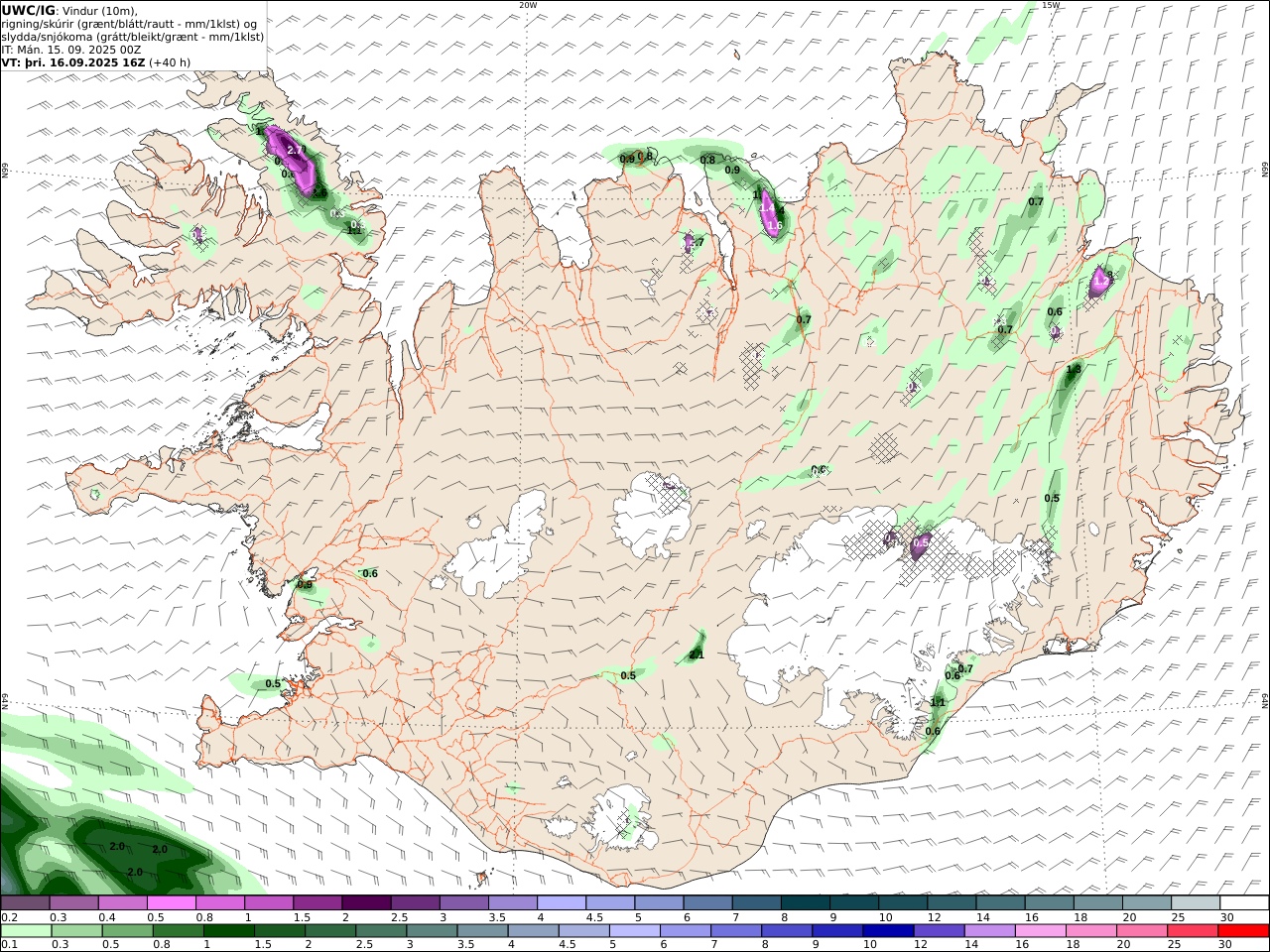Select the dark navy blue swatch at 10 in lower legend
Image resolution: width=1270 pixels, height=952 pixels.
point(887,931)
